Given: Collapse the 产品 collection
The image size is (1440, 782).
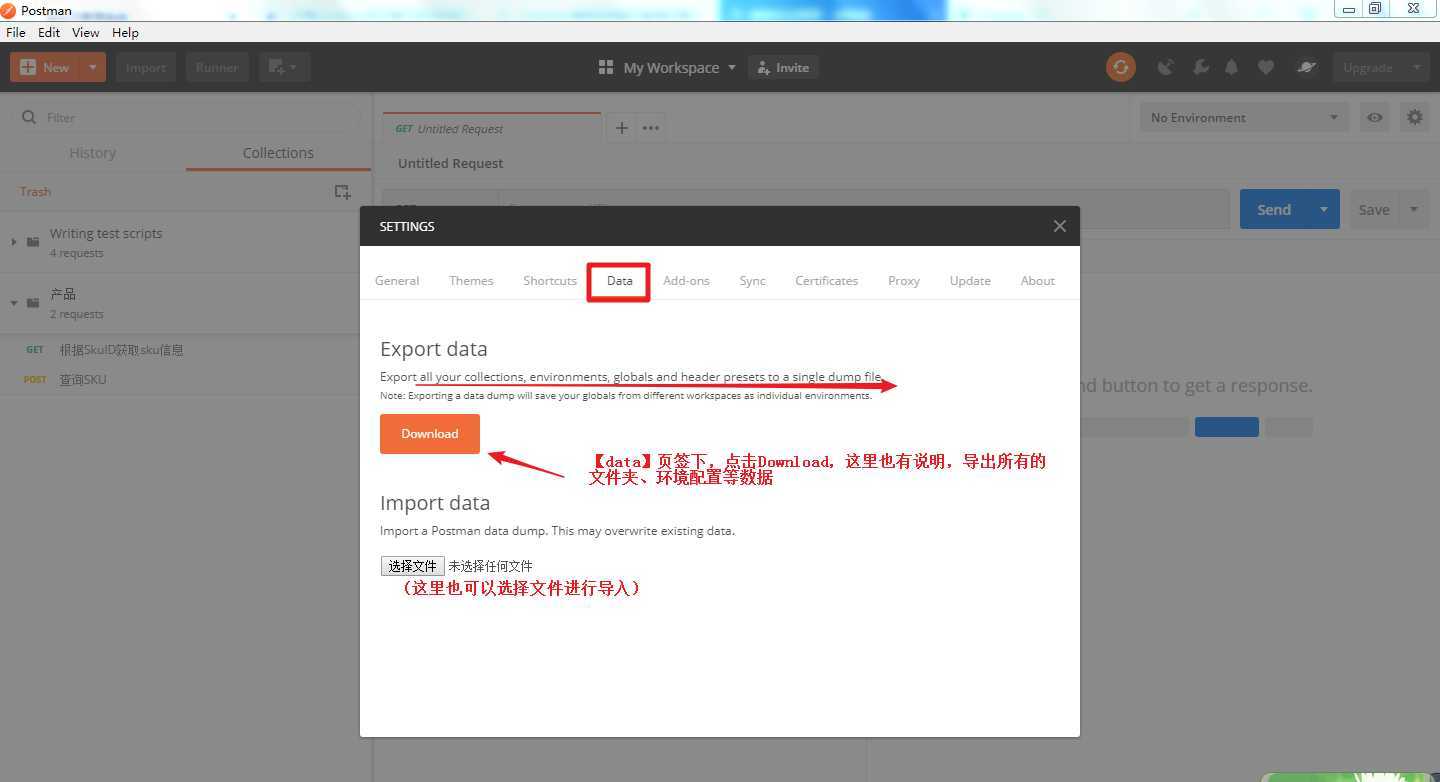Looking at the screenshot, I should [x=14, y=303].
